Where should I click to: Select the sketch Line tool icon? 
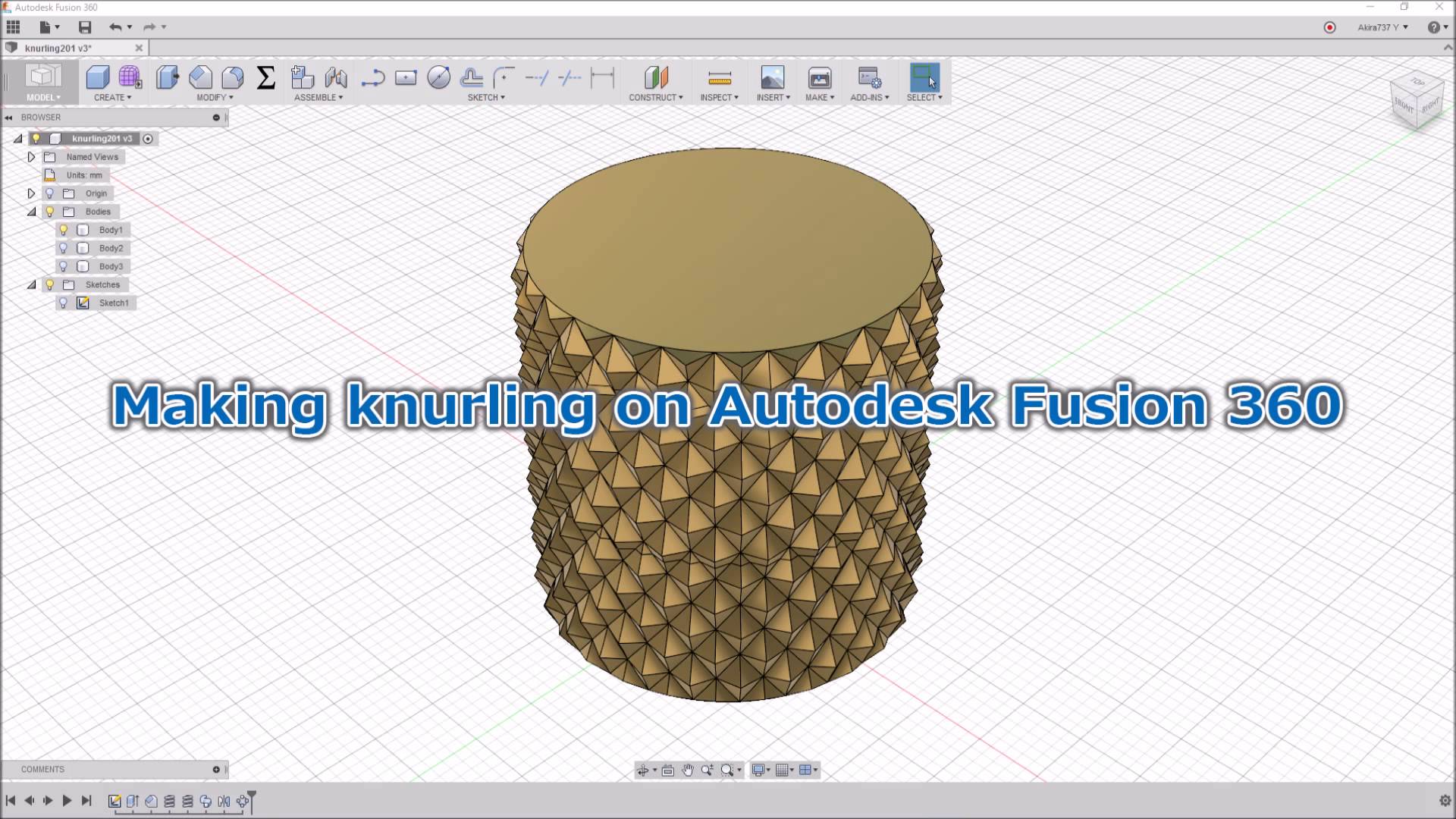click(x=373, y=77)
